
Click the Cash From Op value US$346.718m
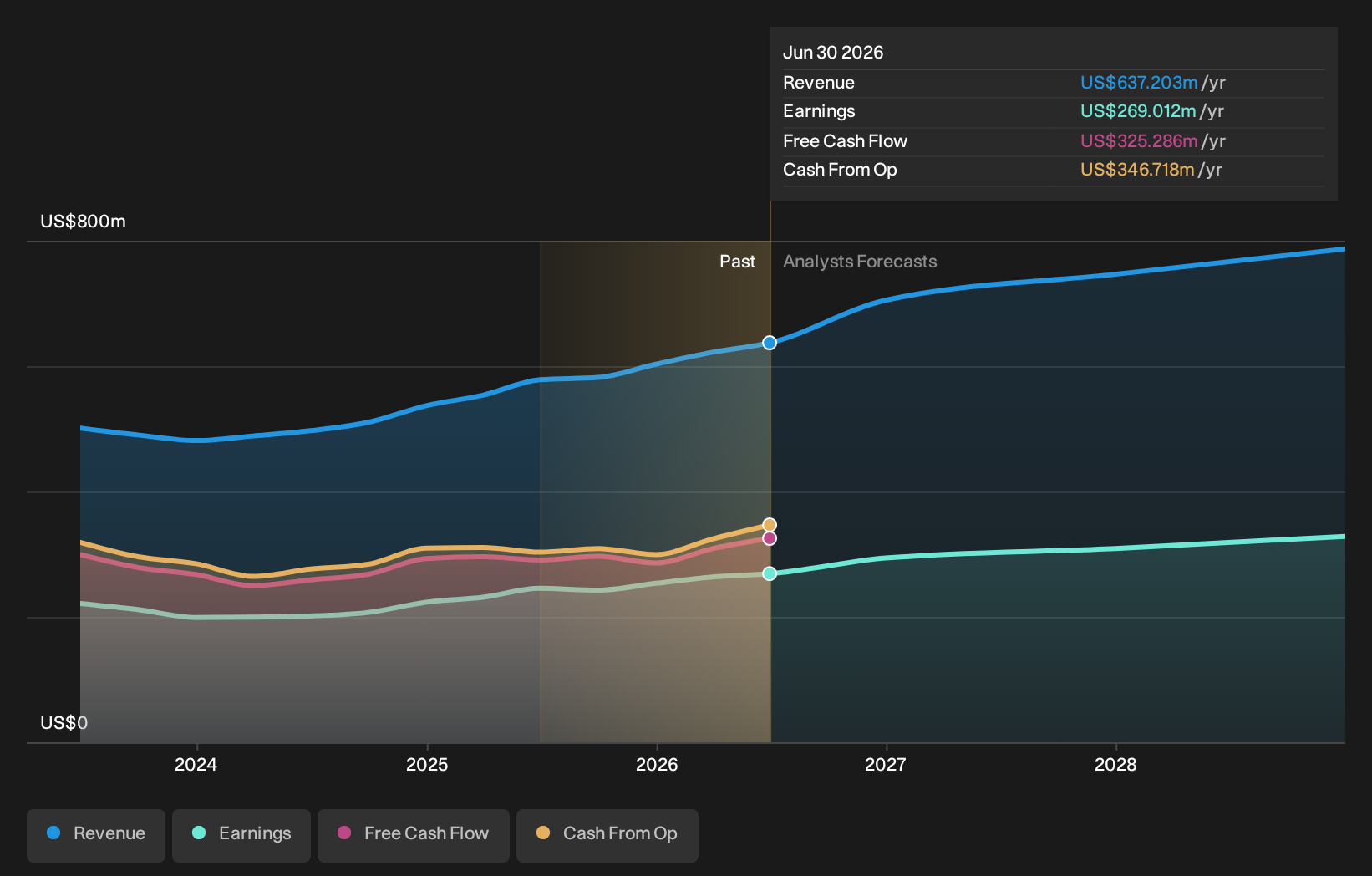[1137, 170]
